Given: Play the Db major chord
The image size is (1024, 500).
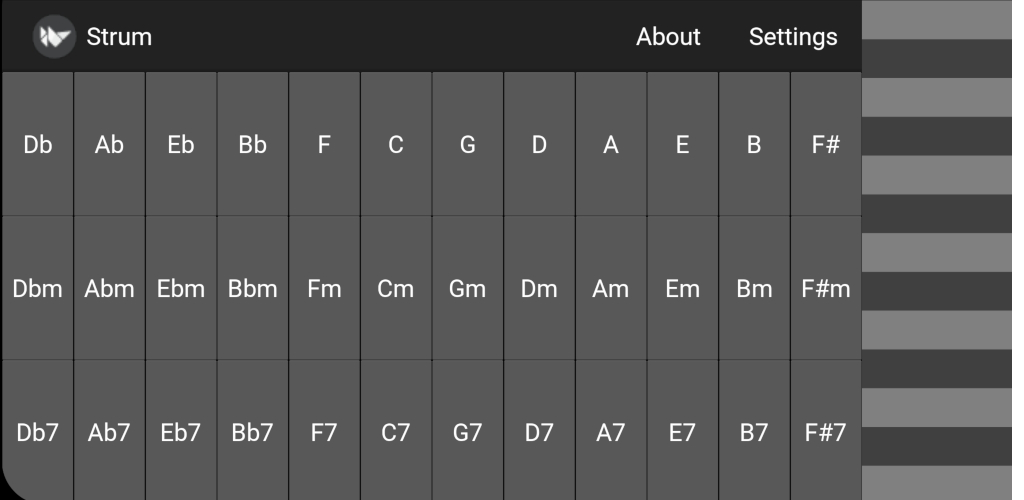Looking at the screenshot, I should click(x=38, y=145).
